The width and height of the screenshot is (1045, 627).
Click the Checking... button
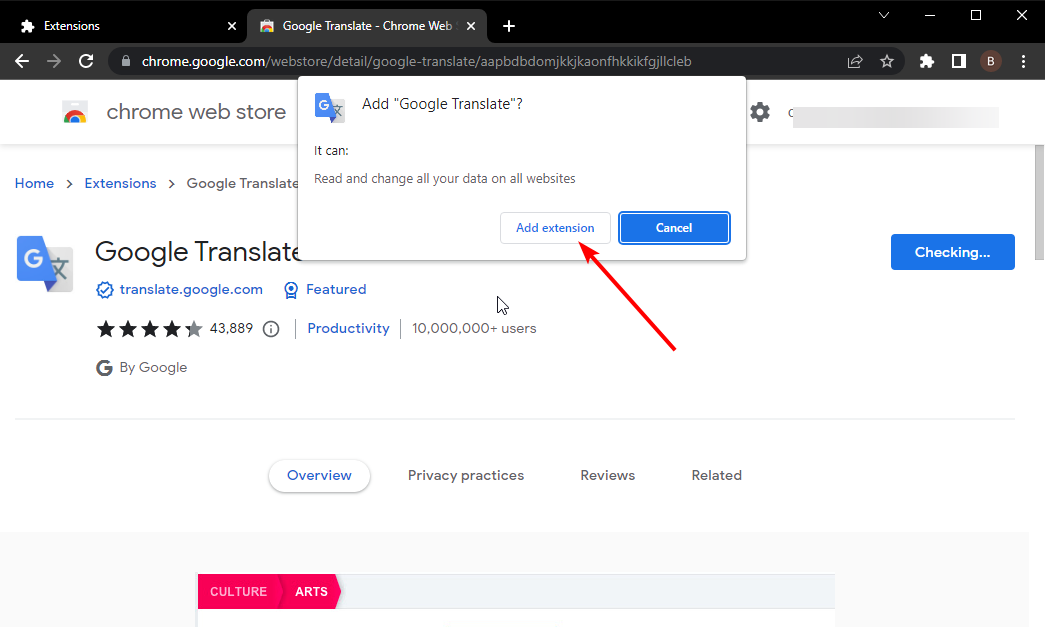pos(952,252)
